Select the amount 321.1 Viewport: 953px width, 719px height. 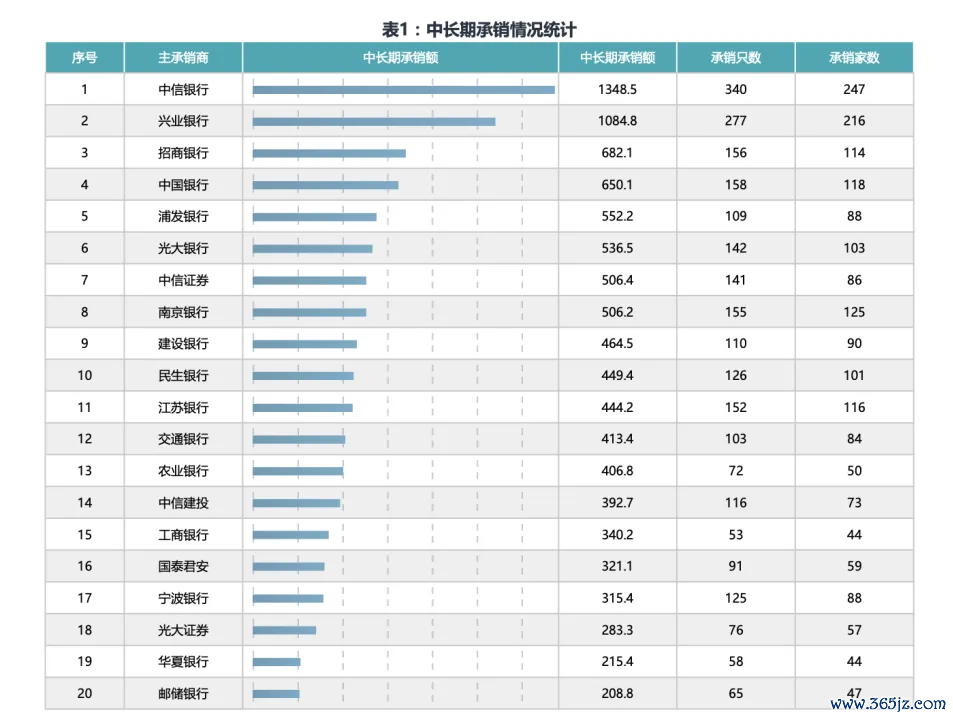coord(618,566)
